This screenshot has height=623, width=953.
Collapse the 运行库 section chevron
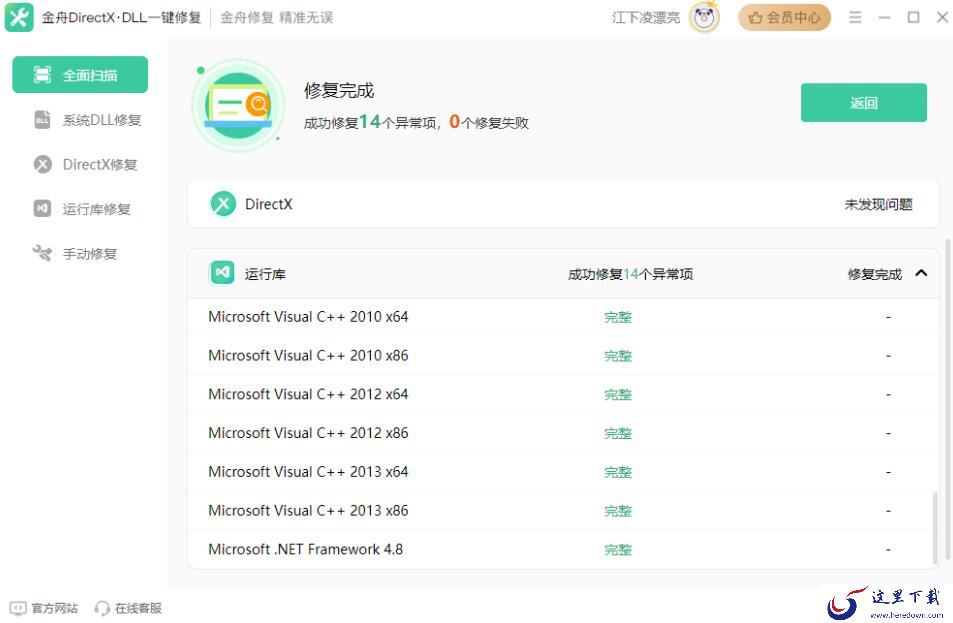(x=921, y=273)
